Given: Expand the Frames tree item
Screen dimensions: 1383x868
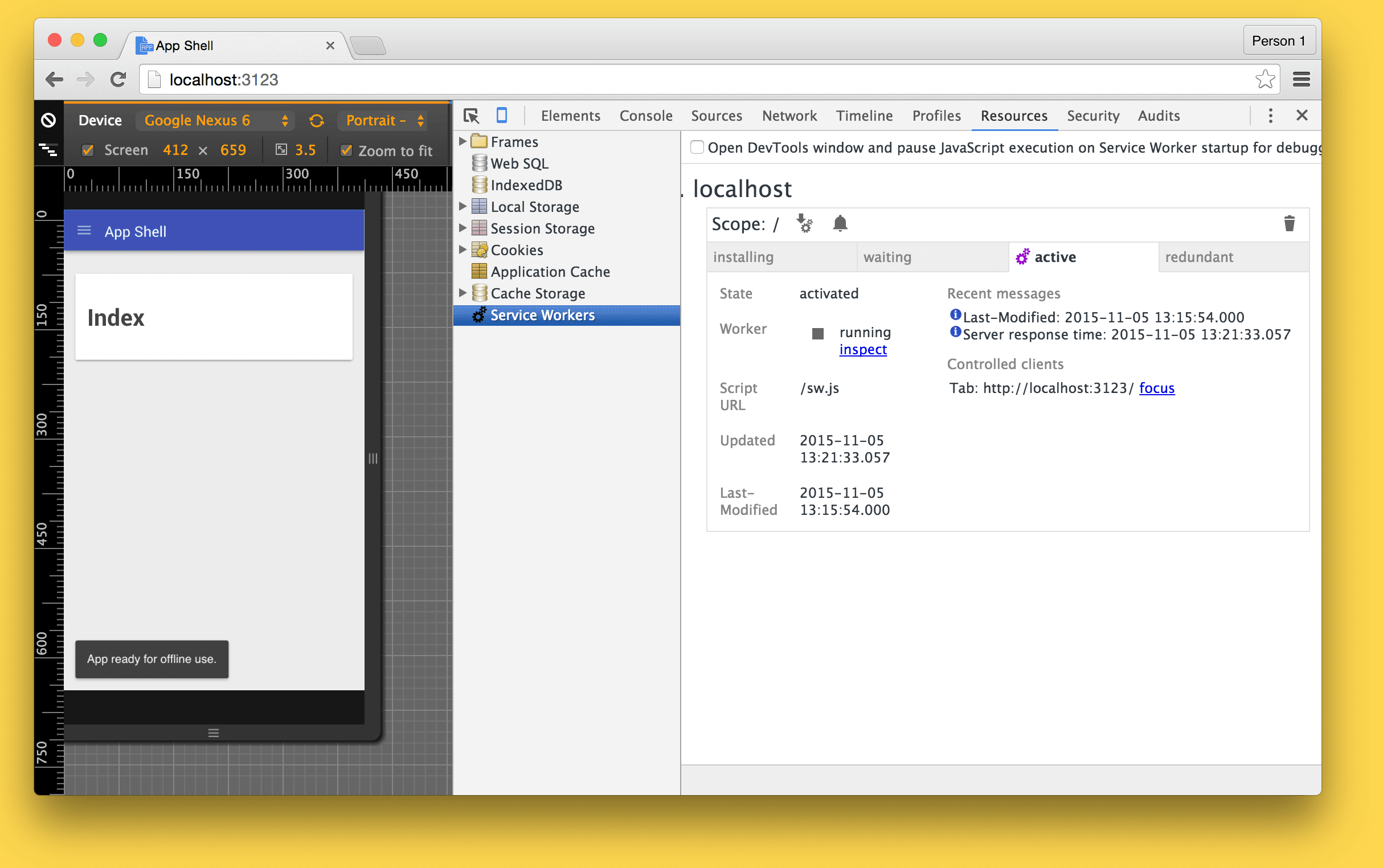Looking at the screenshot, I should tap(464, 140).
